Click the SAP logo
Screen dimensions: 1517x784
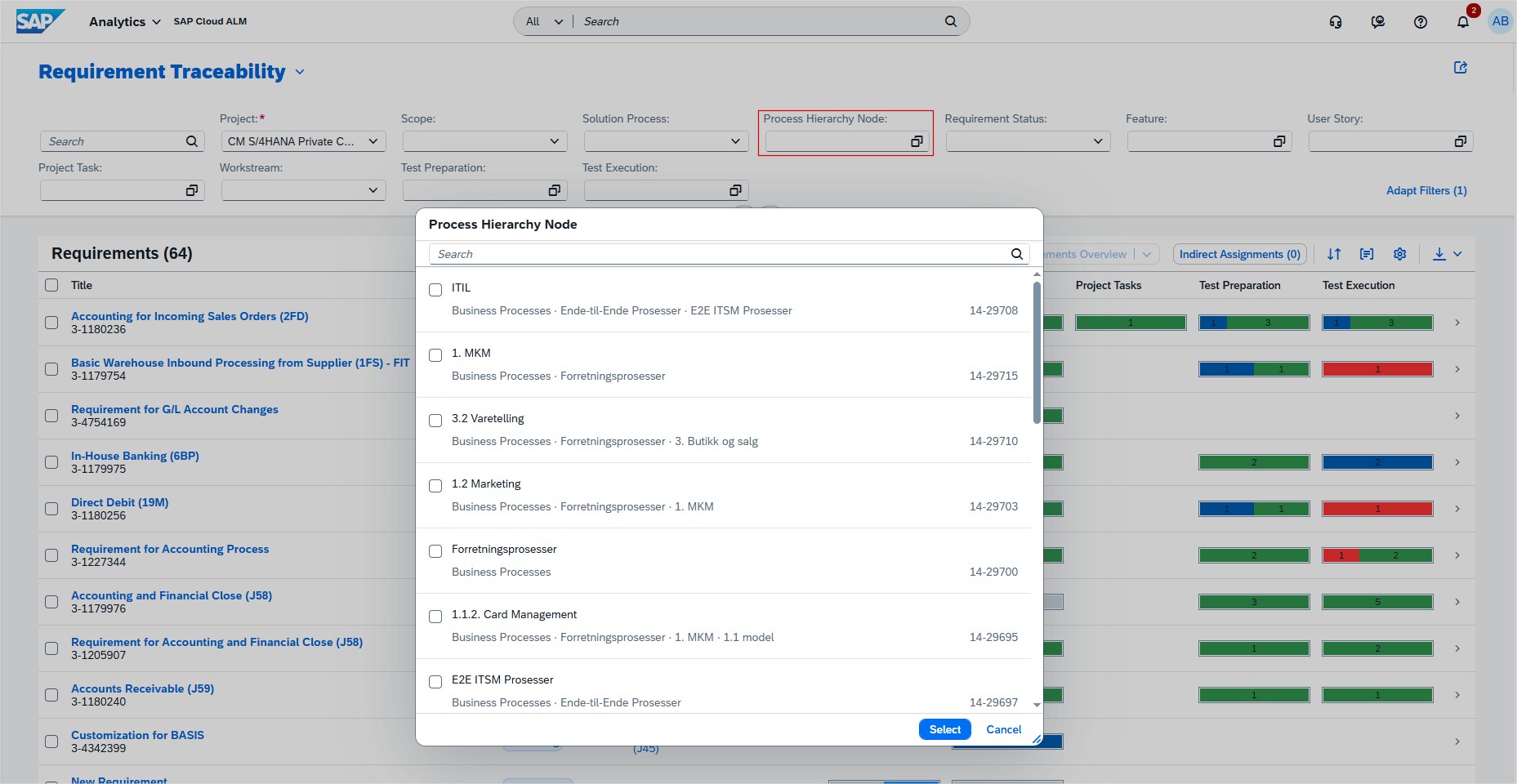(x=39, y=21)
